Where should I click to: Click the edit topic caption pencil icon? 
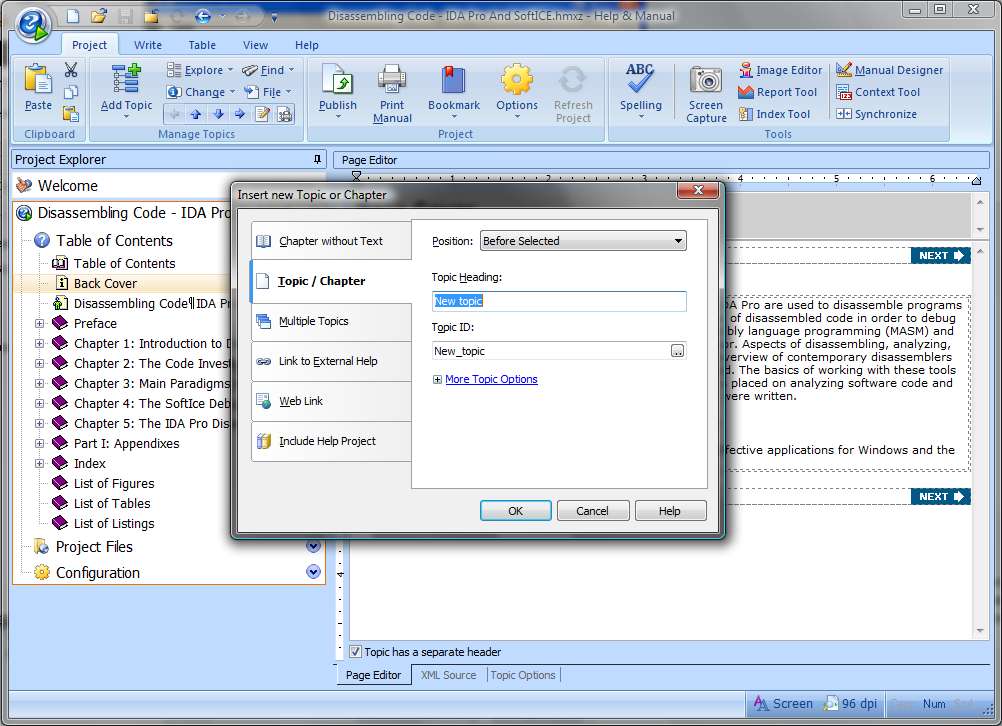pos(262,114)
